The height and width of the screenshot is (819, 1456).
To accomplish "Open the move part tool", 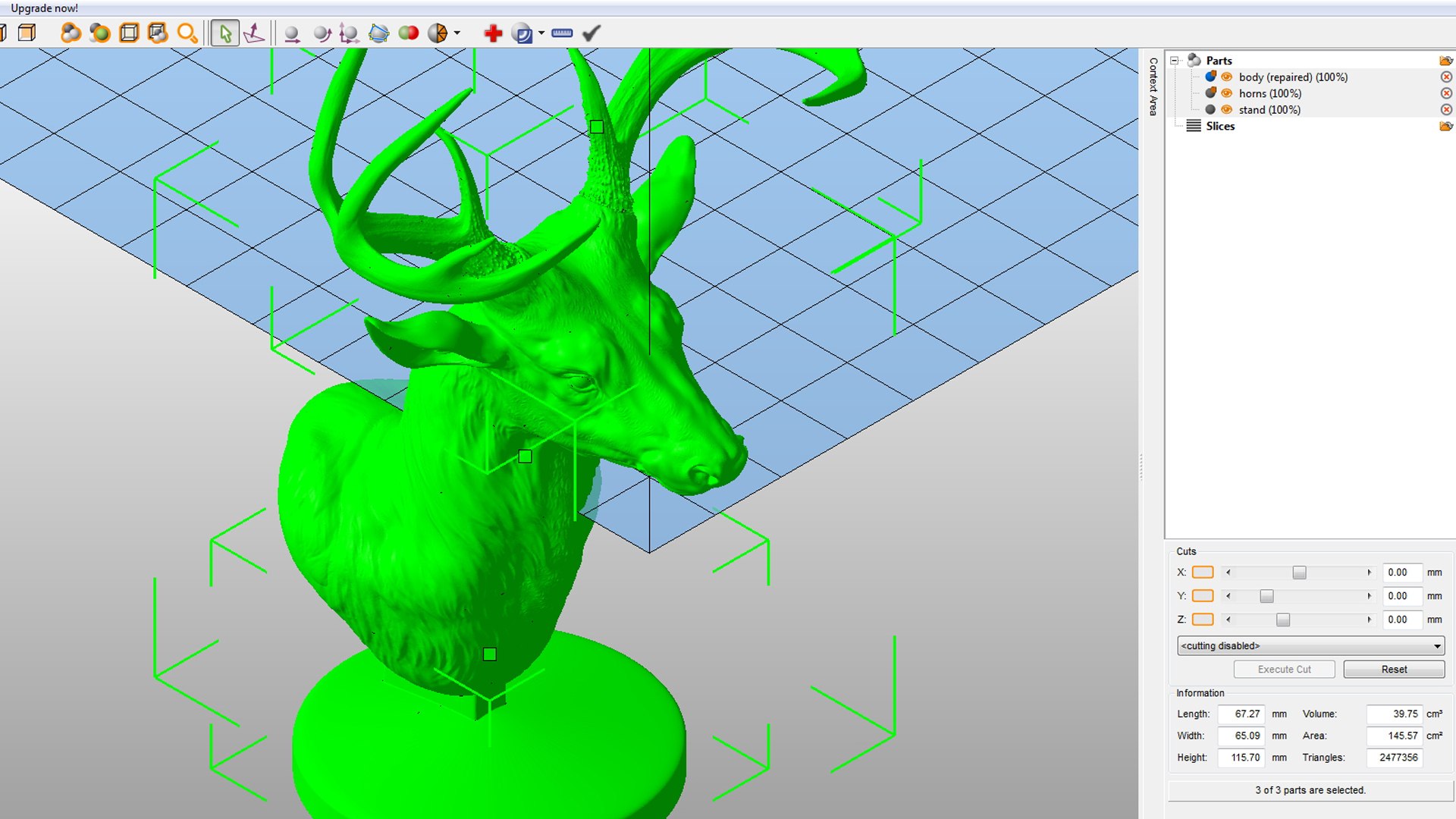I will [291, 33].
